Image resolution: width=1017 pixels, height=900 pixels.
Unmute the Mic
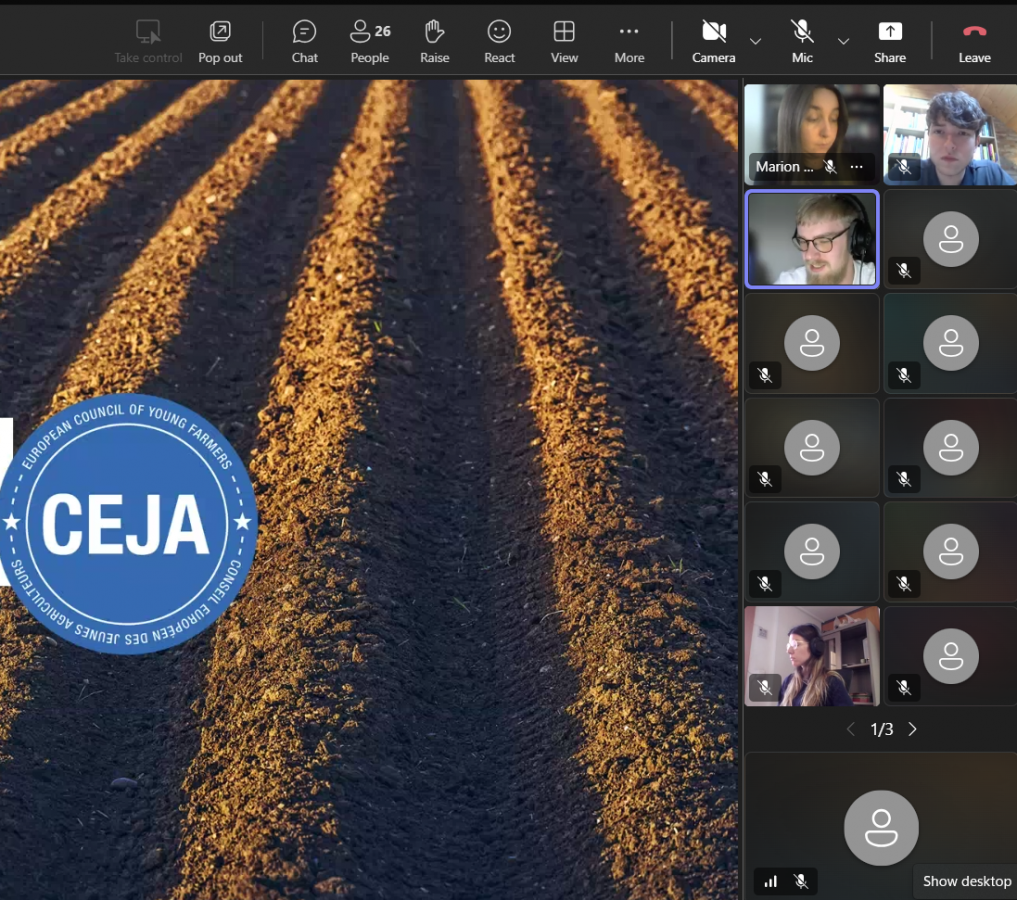click(x=802, y=41)
